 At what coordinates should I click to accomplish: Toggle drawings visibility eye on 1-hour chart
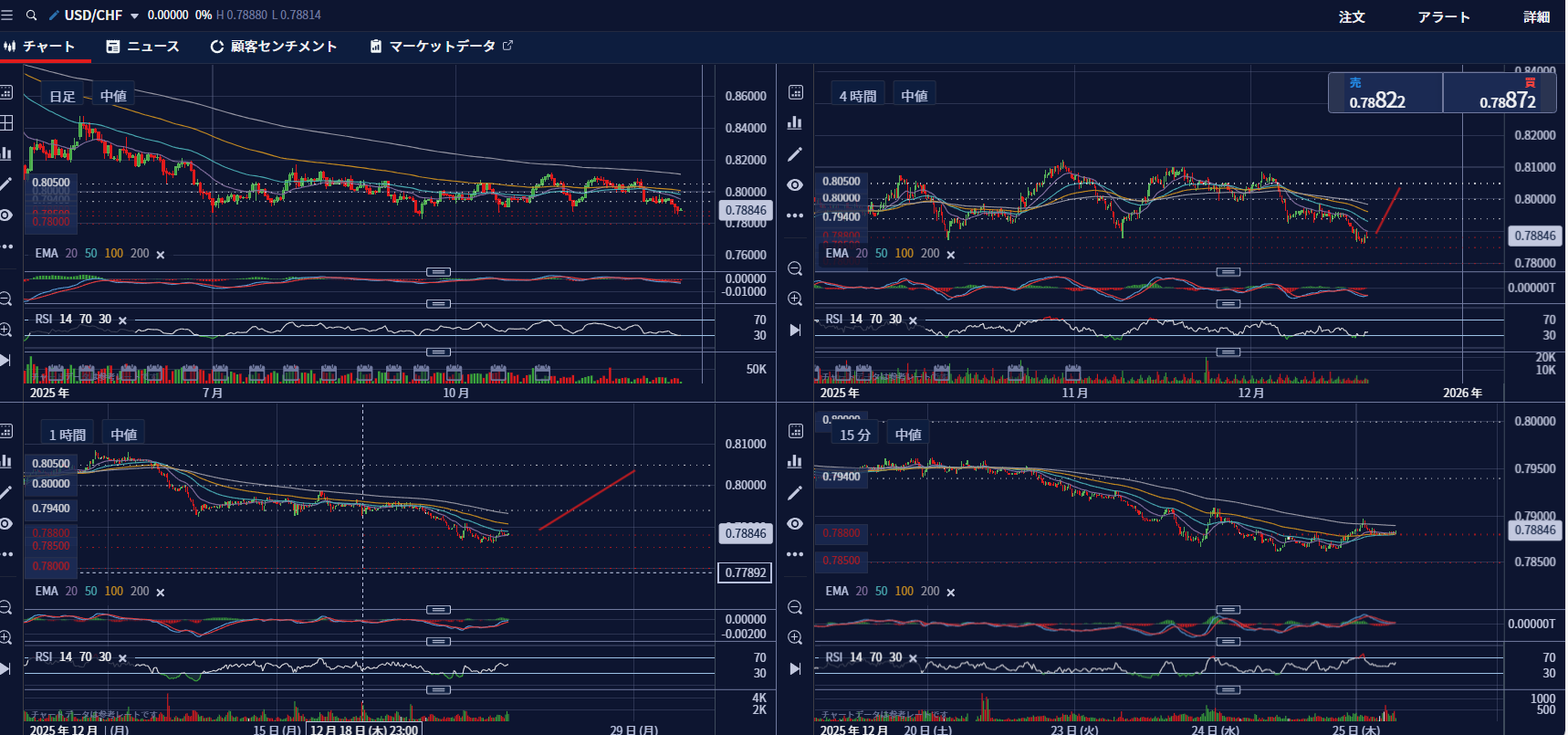(x=6, y=523)
